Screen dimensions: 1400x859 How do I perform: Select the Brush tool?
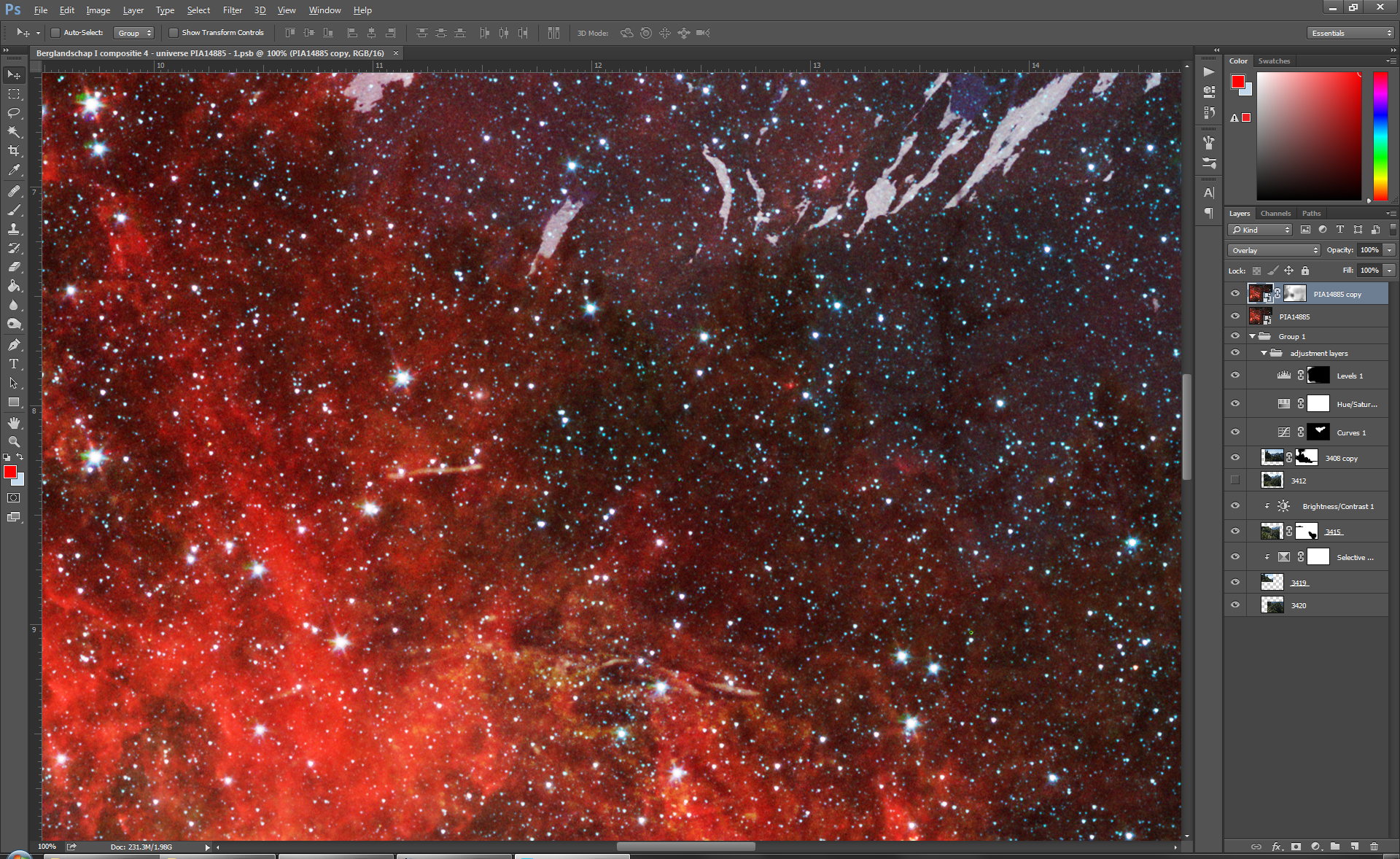tap(14, 210)
